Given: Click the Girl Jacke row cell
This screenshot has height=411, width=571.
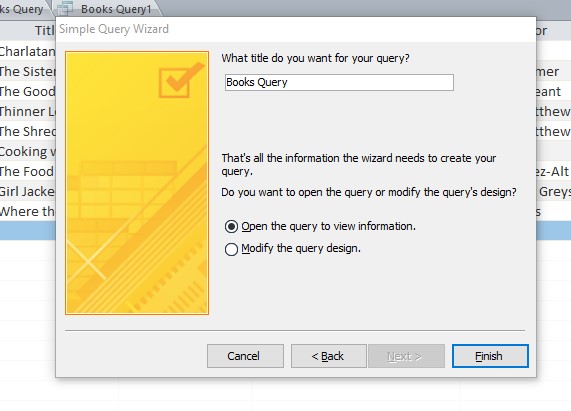Looking at the screenshot, I should tap(28, 191).
